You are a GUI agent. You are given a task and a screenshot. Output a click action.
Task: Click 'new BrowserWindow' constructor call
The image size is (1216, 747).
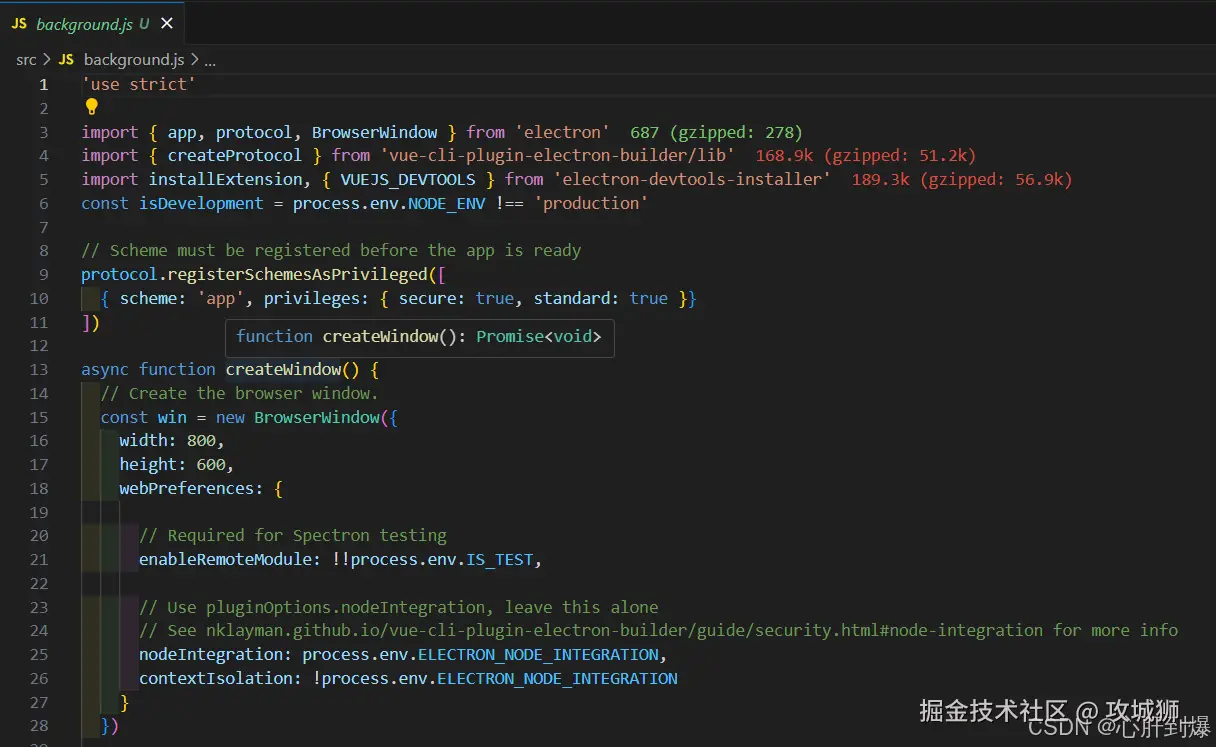pos(298,417)
